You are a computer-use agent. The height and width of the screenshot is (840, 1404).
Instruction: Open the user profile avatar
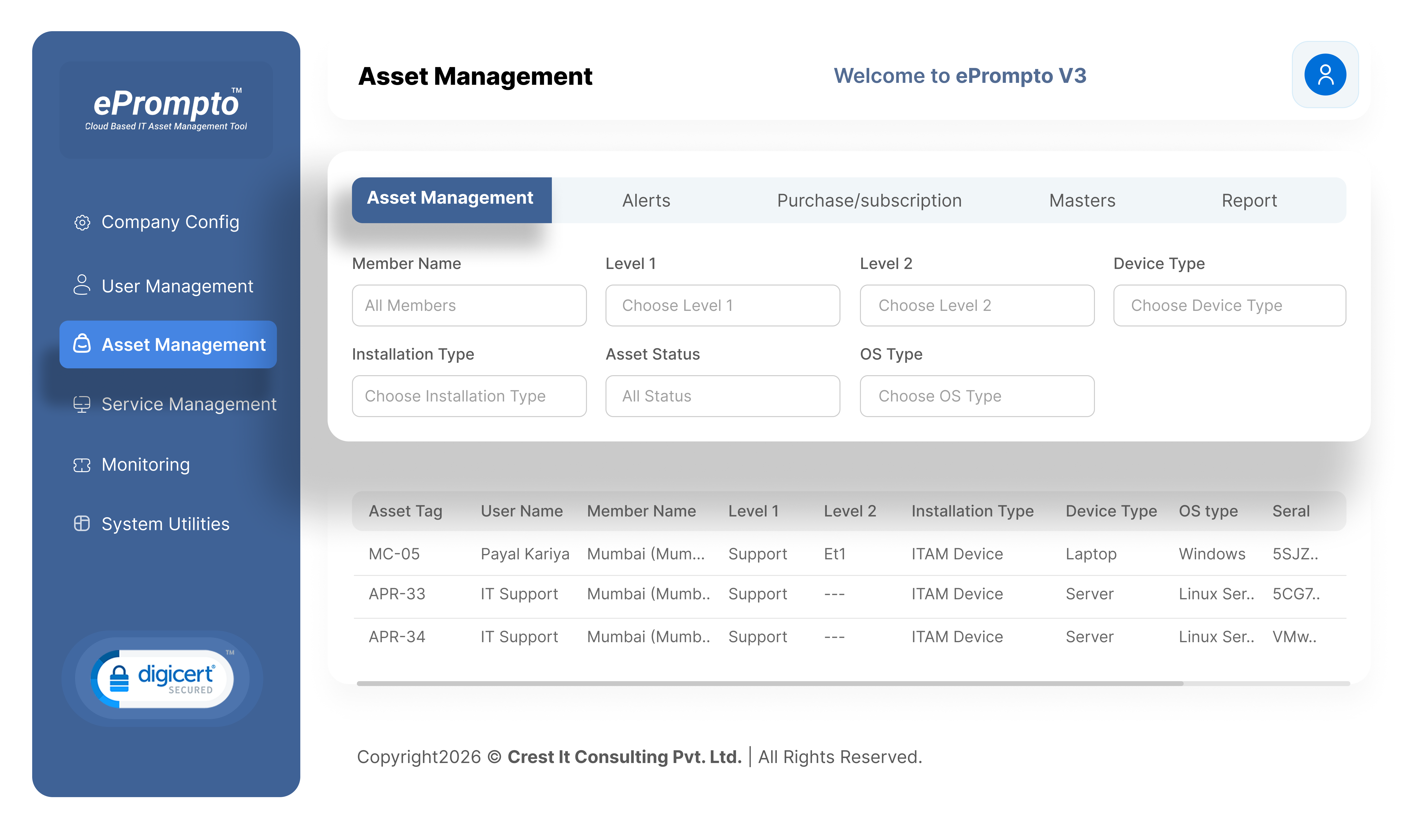1325,75
